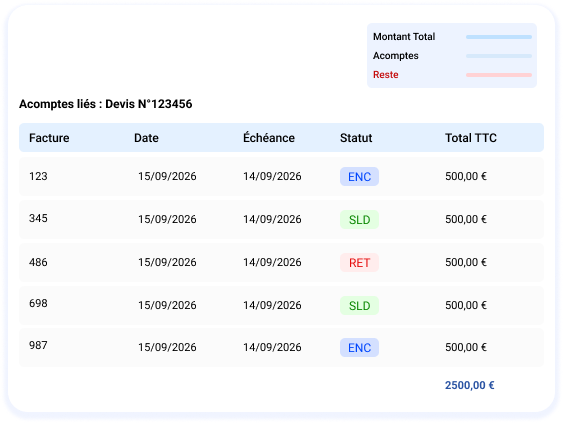Click the ENC badge for invoice 987
Image resolution: width=563 pixels, height=423 pixels.
click(359, 348)
